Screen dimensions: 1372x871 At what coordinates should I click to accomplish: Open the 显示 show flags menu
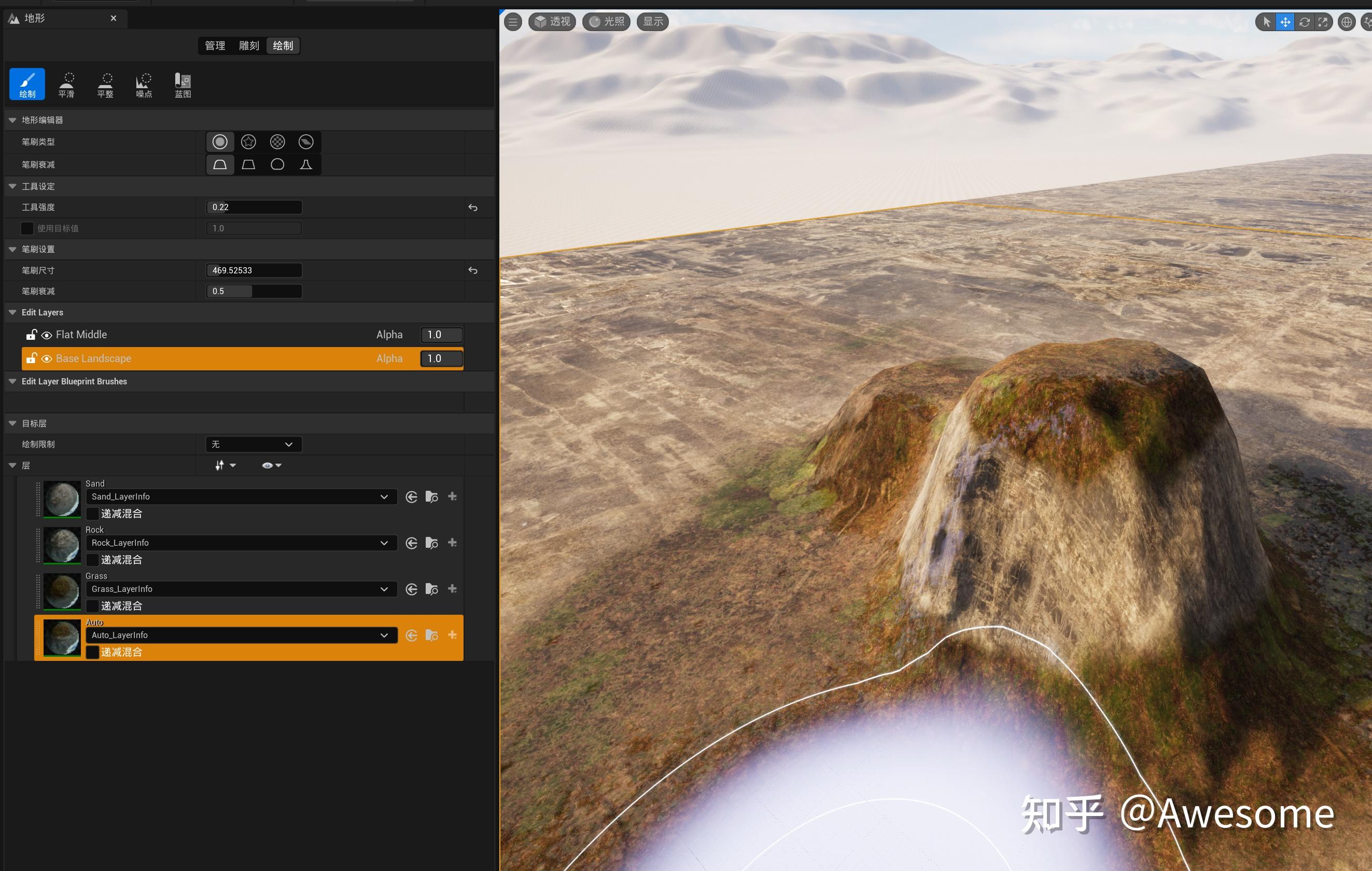(653, 22)
